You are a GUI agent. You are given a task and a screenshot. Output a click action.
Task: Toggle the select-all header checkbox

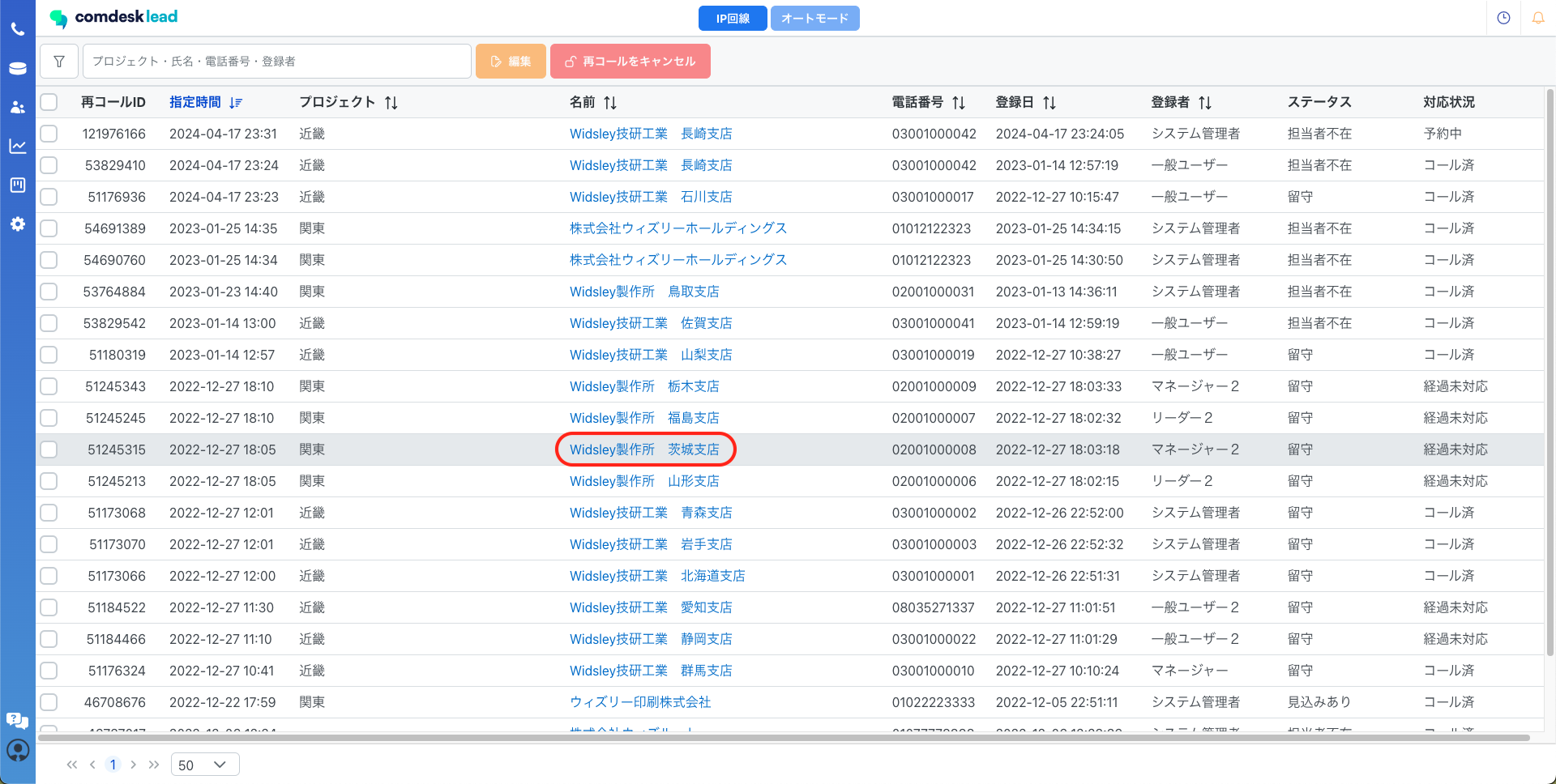(x=49, y=102)
